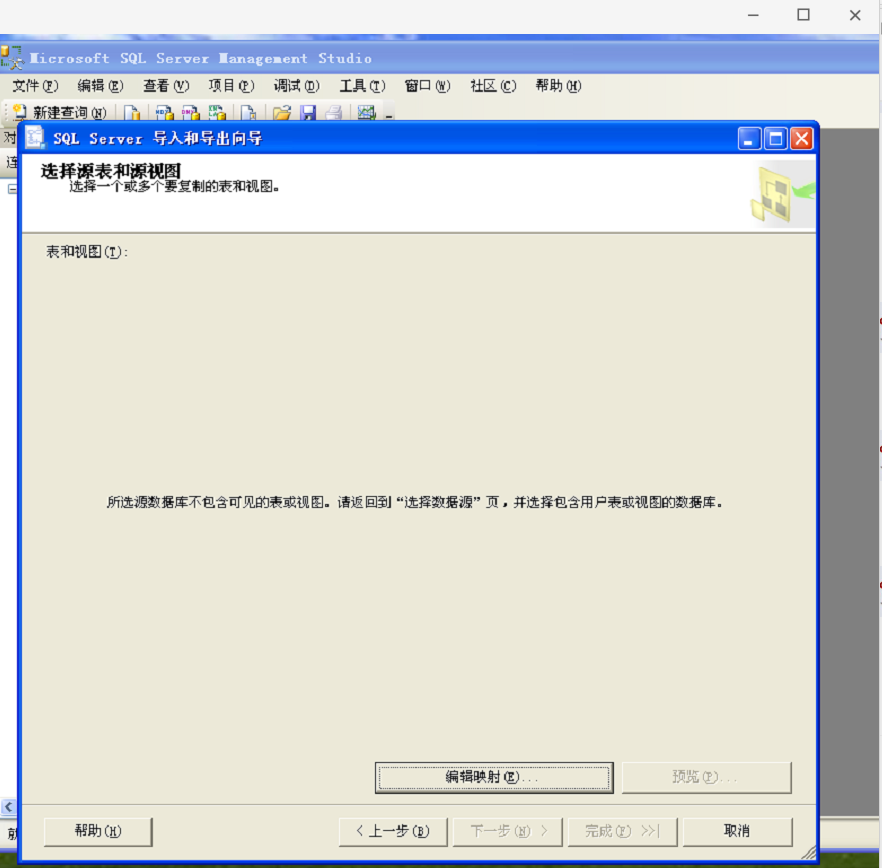Collapse the tree node in Object Explorer
882x868 pixels.
click(12, 189)
